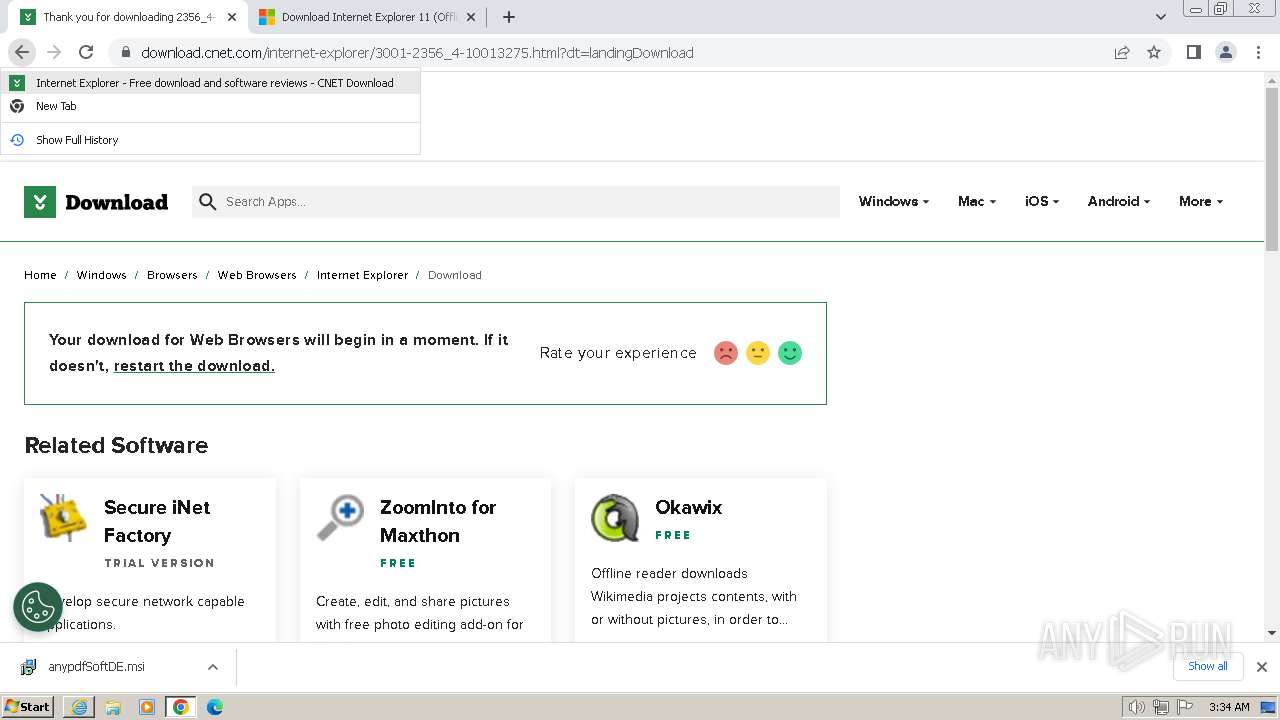Click the search magnifier icon

coord(208,202)
